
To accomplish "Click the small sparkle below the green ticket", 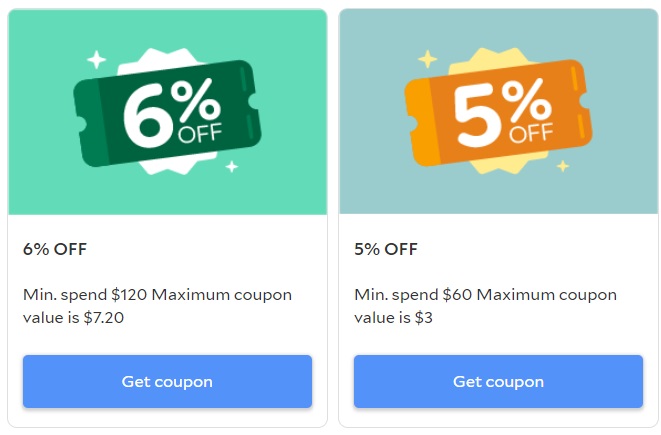I will pyautogui.click(x=231, y=166).
